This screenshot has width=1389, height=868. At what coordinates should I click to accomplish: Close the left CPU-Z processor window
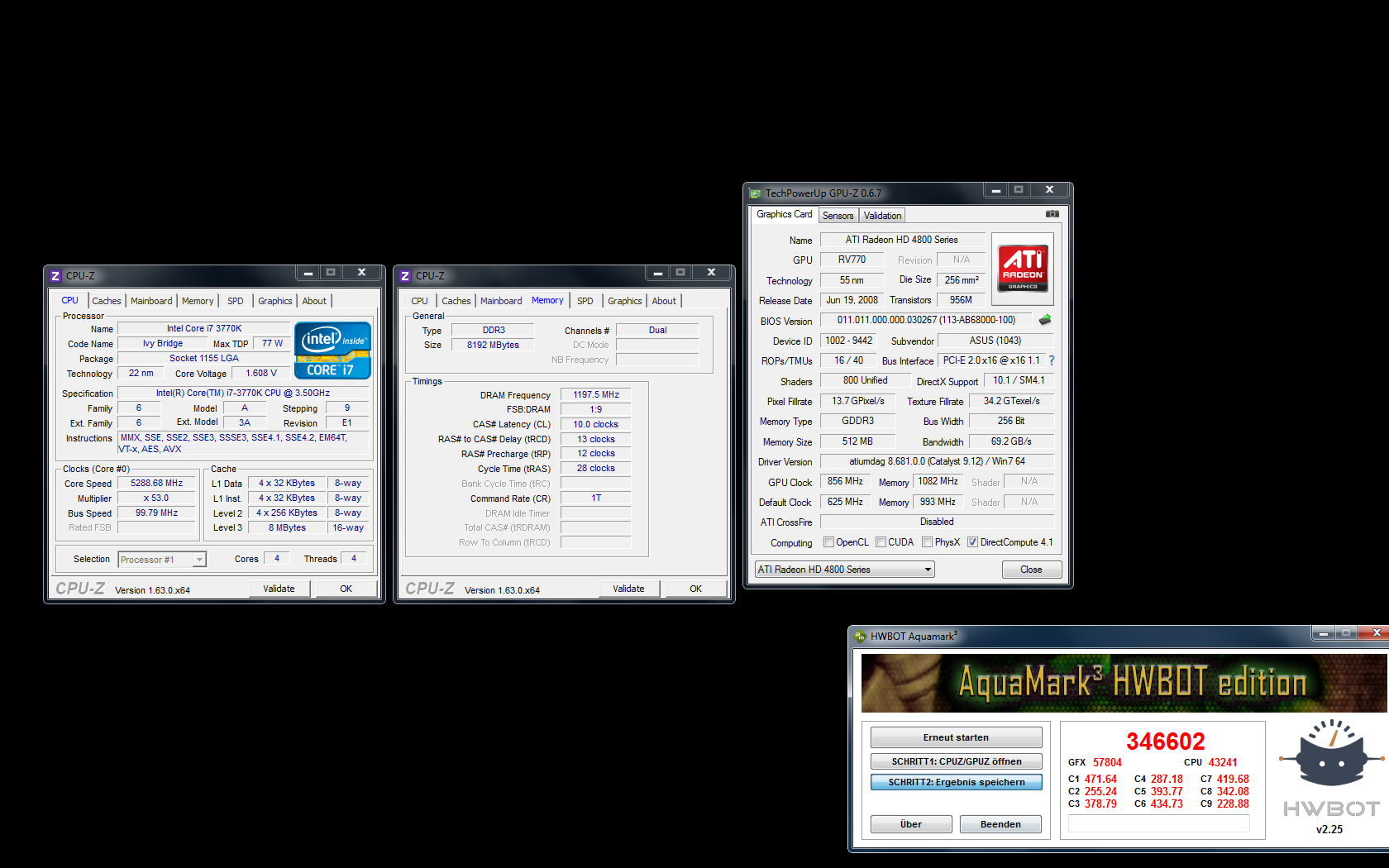click(361, 272)
